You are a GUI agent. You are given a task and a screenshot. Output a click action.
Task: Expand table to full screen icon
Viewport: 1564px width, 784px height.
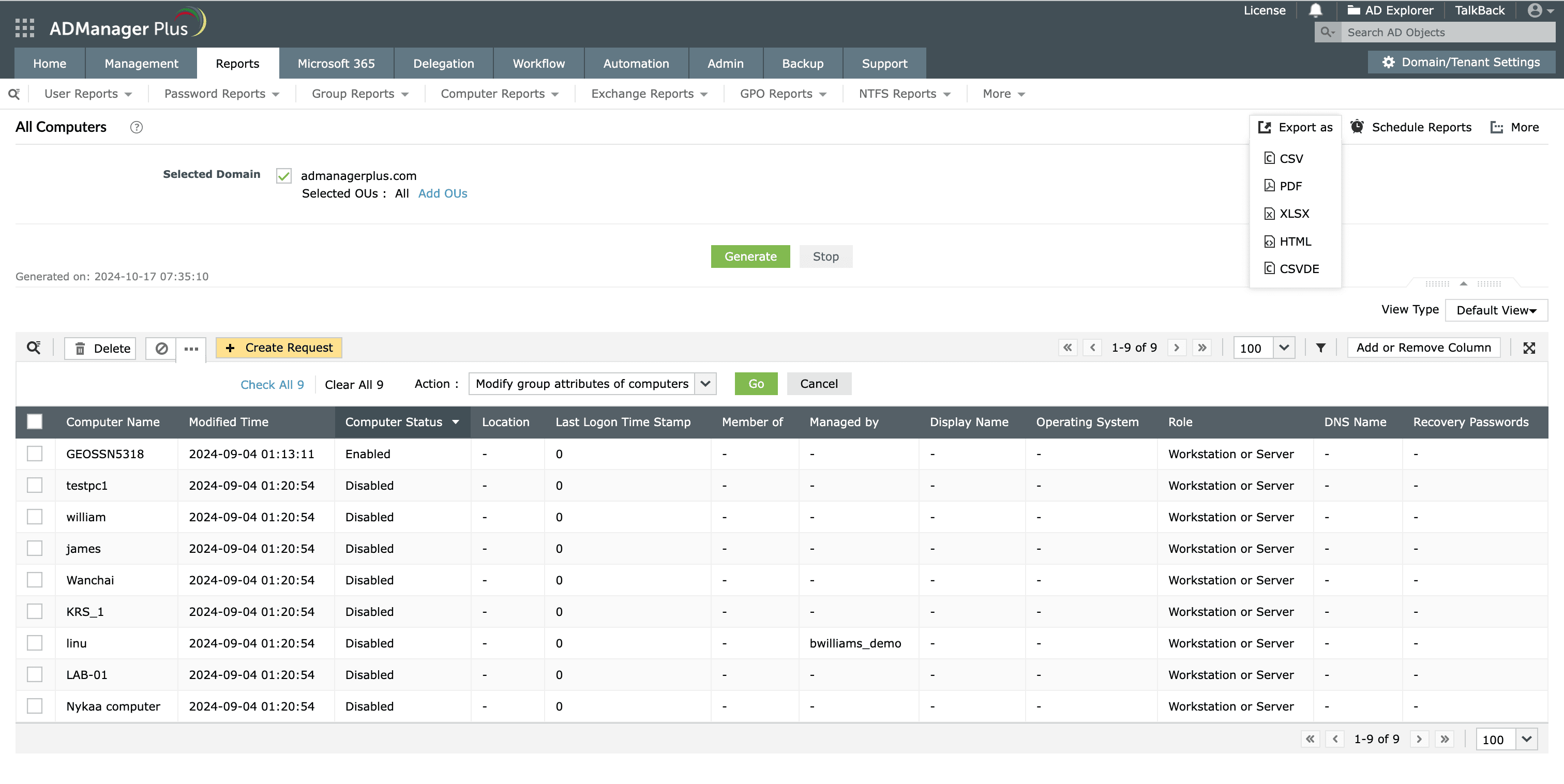click(1529, 348)
